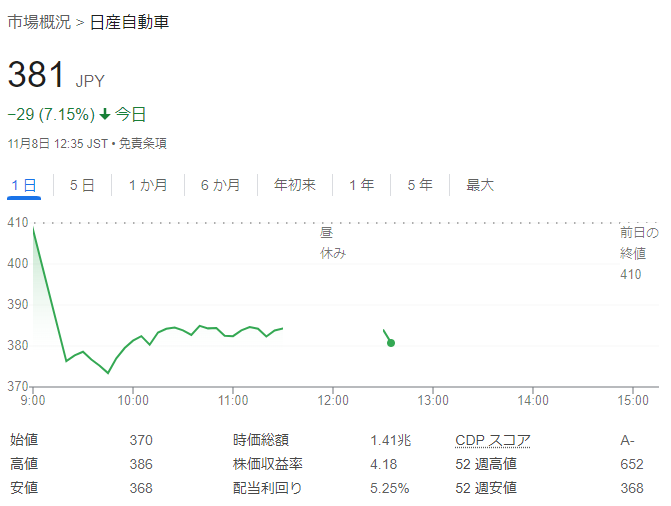Click the CDP score value A-
The width and height of the screenshot is (671, 506).
pyautogui.click(x=627, y=440)
